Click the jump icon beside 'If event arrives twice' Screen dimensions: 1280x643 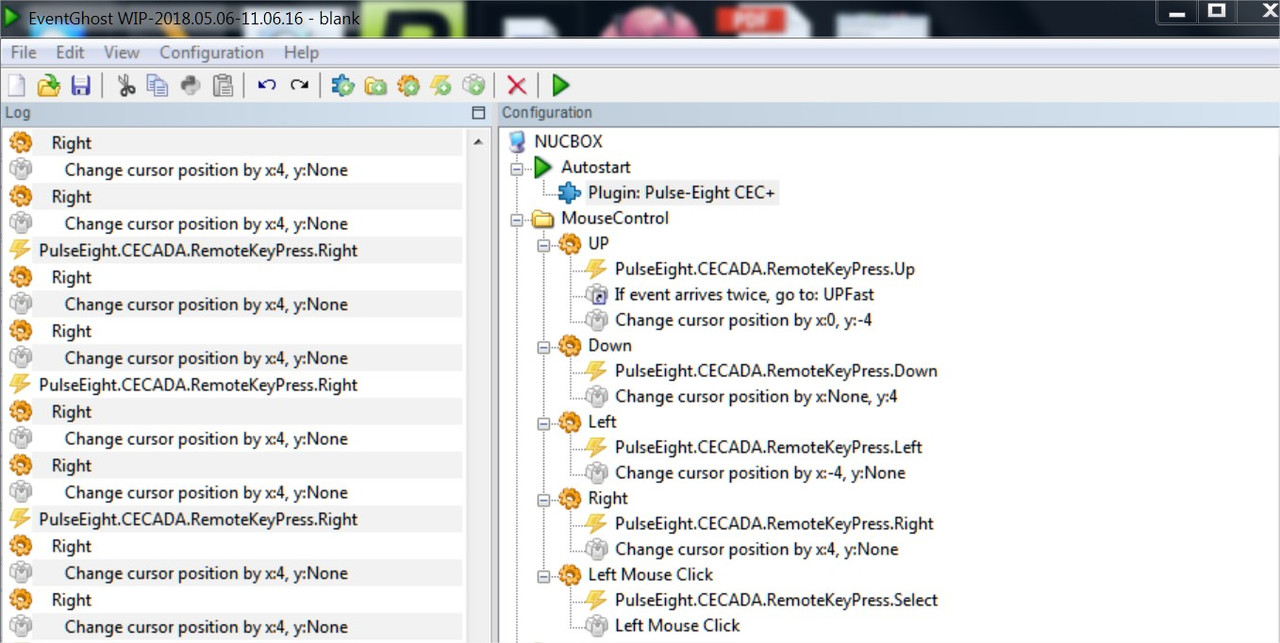pos(596,295)
